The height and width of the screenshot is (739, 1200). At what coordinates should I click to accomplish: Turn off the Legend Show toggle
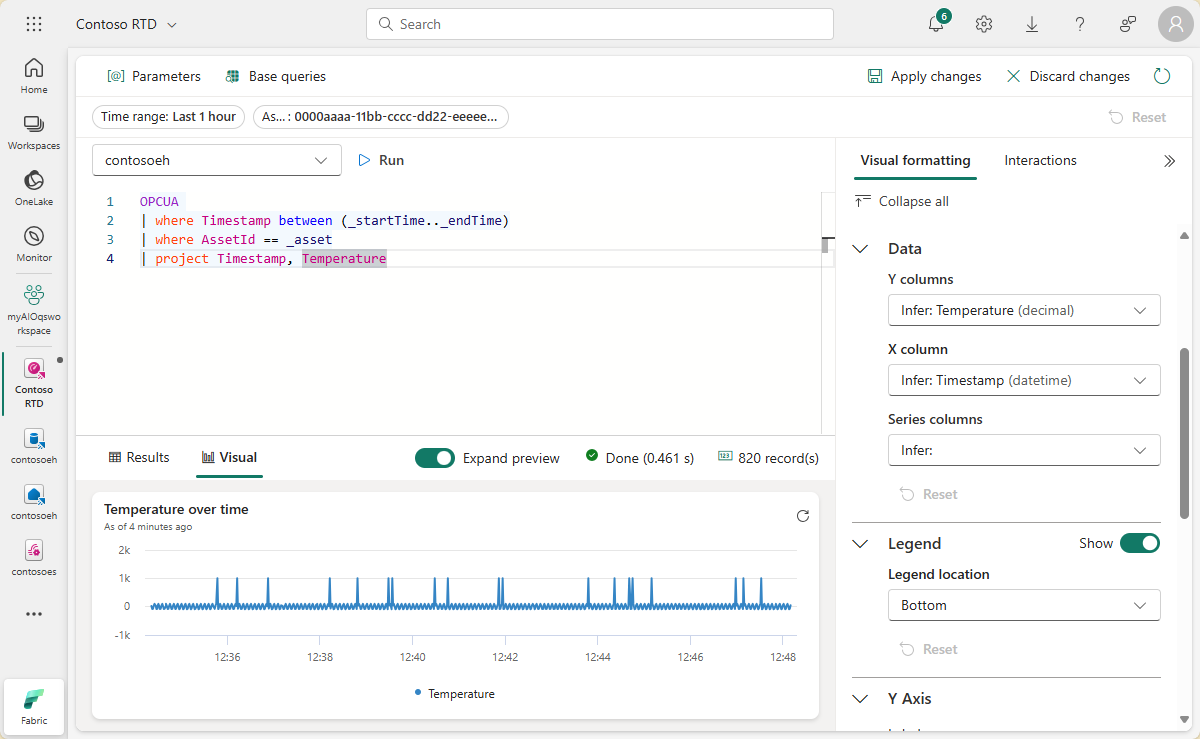[1139, 543]
